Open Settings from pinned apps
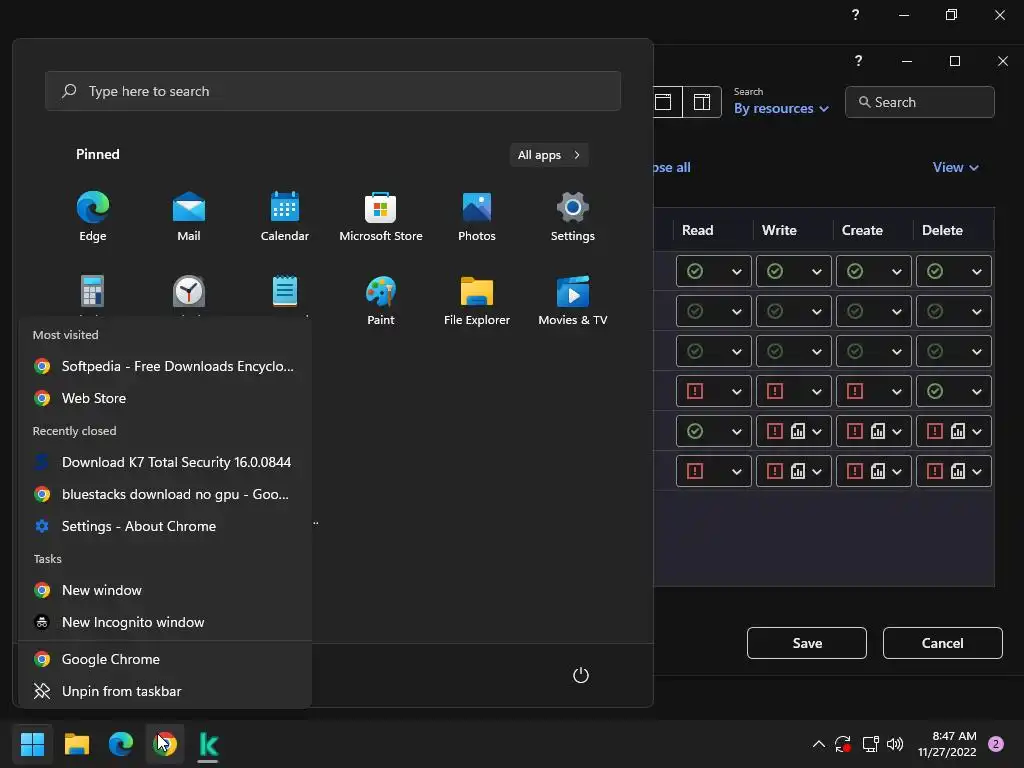1024x768 pixels. click(573, 217)
